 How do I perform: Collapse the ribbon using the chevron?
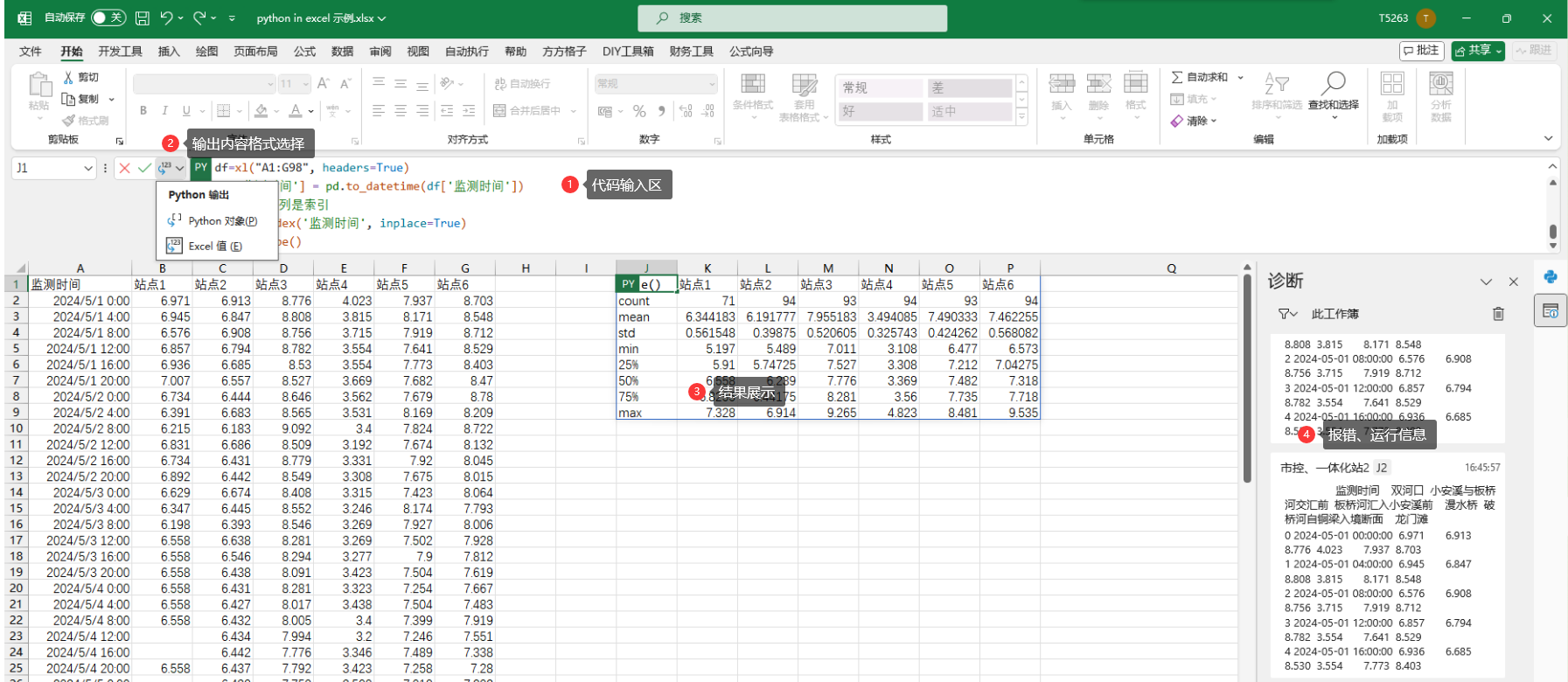1549,138
